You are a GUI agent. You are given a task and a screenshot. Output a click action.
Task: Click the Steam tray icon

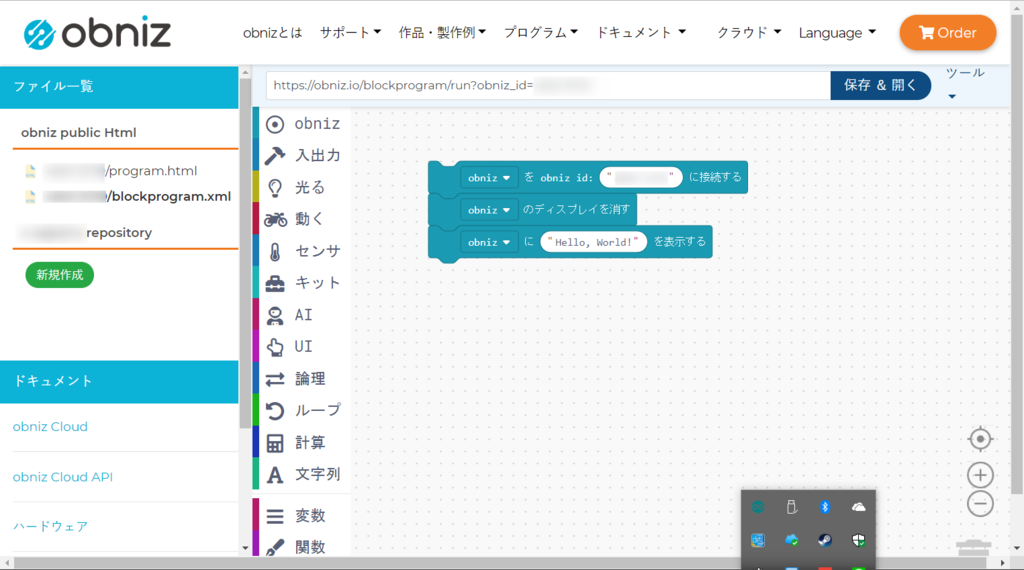click(825, 540)
